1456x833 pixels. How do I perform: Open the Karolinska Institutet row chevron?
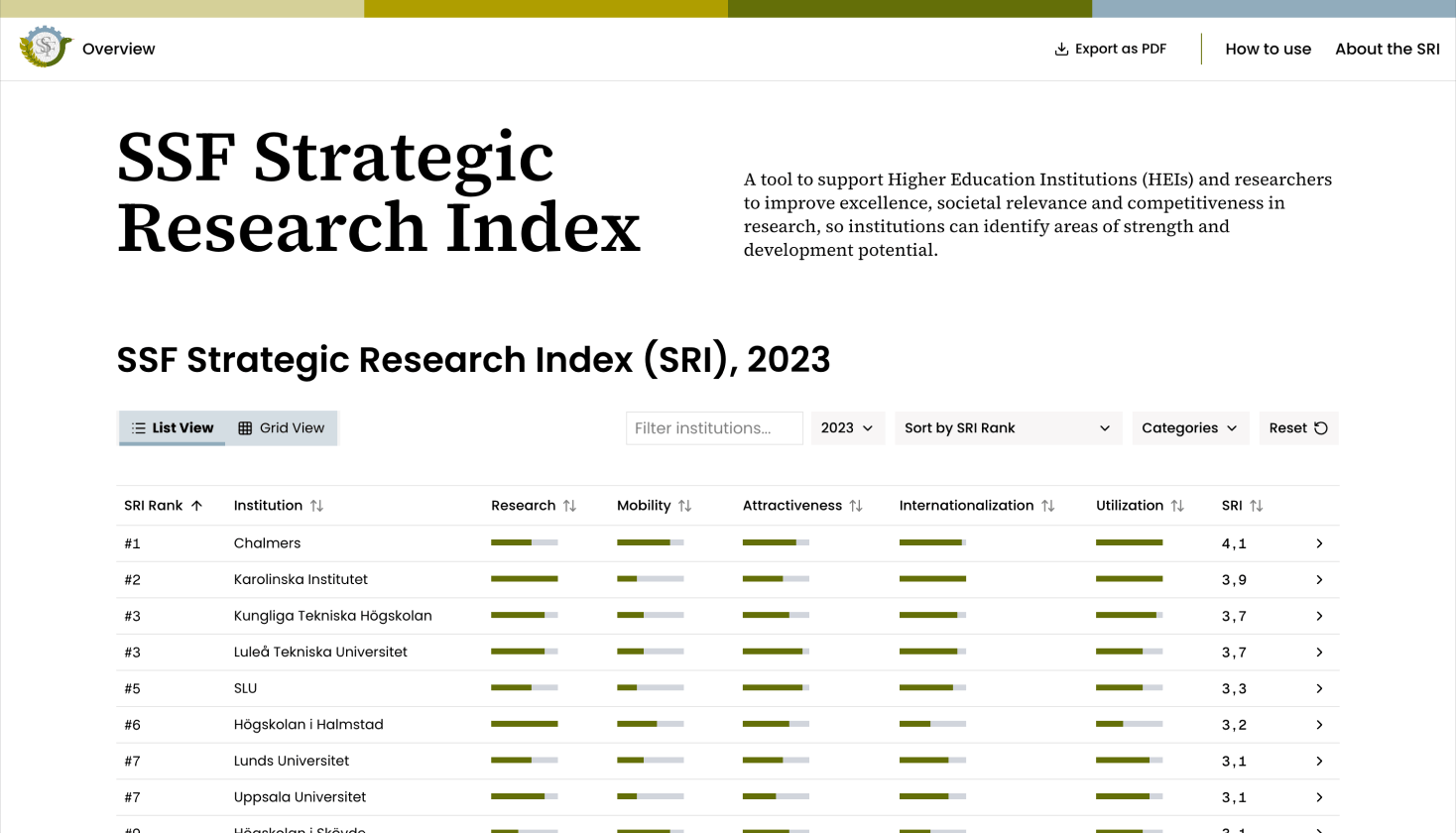[1319, 580]
